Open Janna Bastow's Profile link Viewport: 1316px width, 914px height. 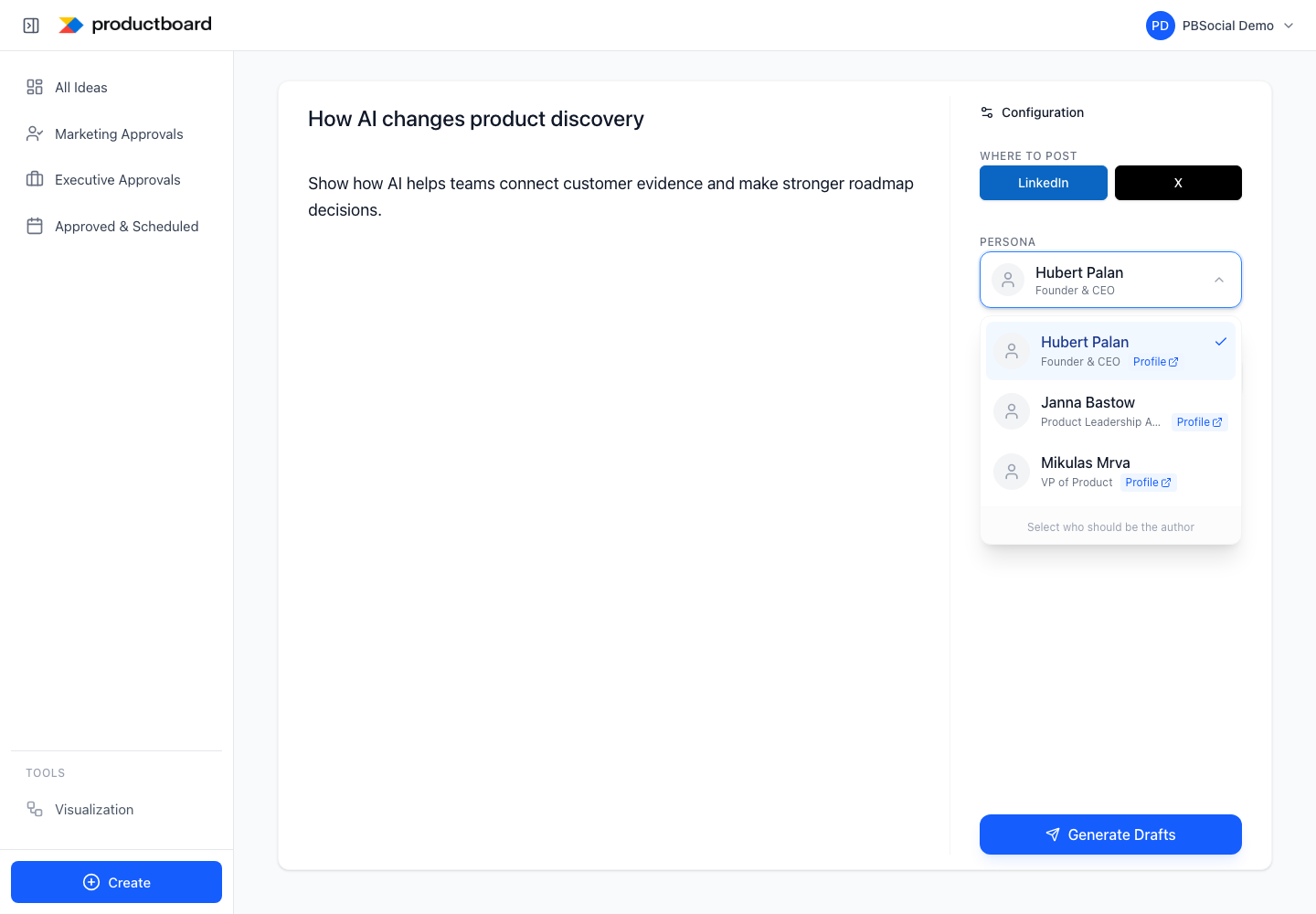click(x=1200, y=422)
